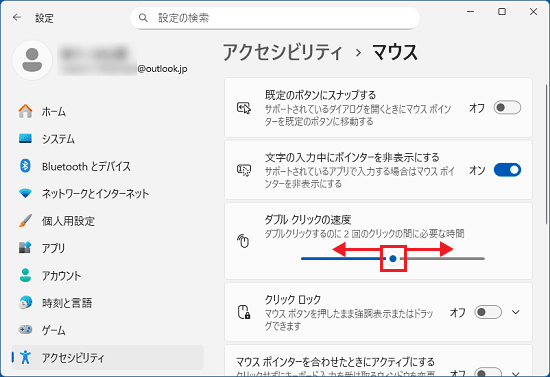
Task: Click the 時刻と言語 globe clock icon
Action: coord(25,302)
